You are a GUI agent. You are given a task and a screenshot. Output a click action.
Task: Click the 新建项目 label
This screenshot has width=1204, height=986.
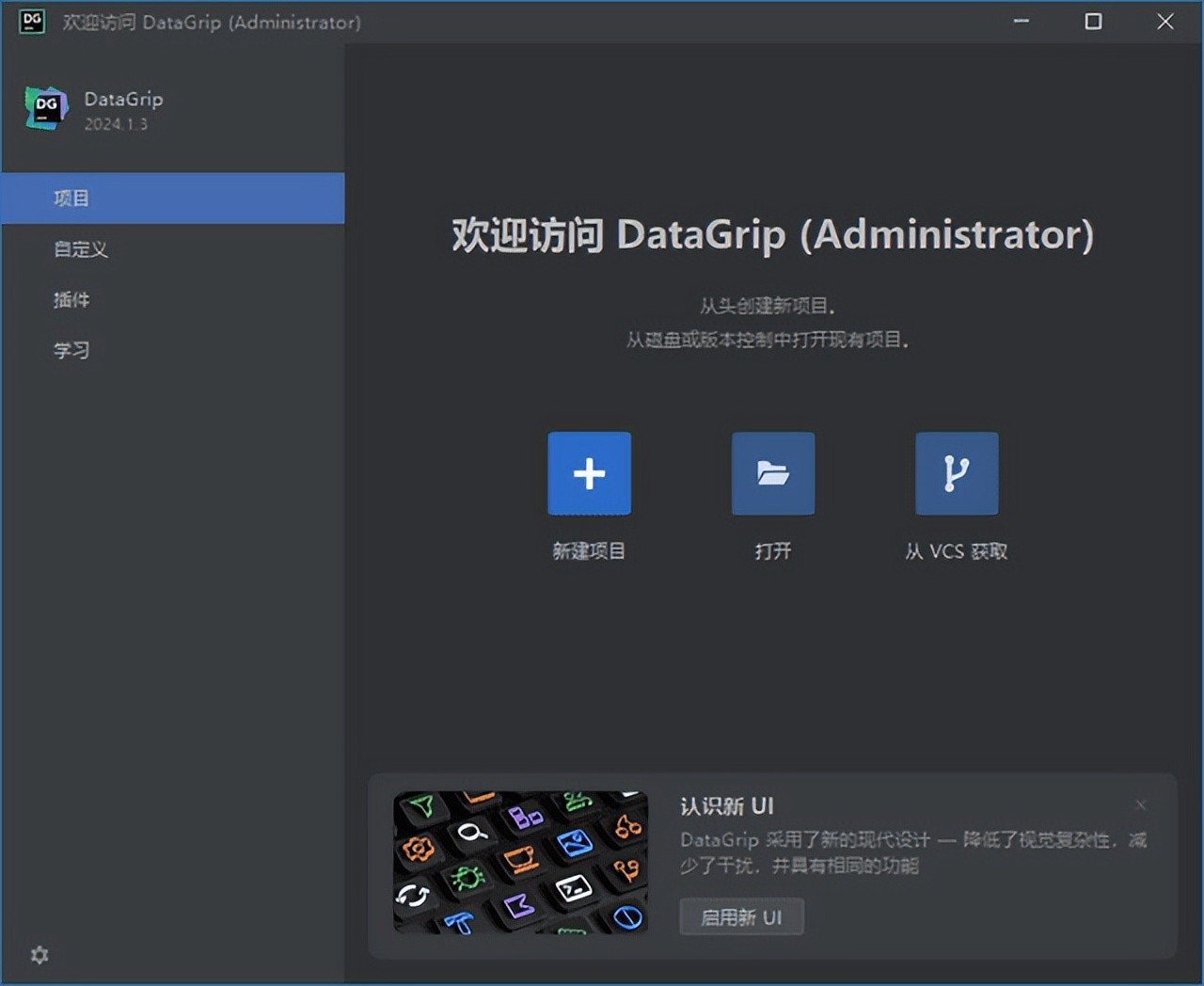click(589, 551)
